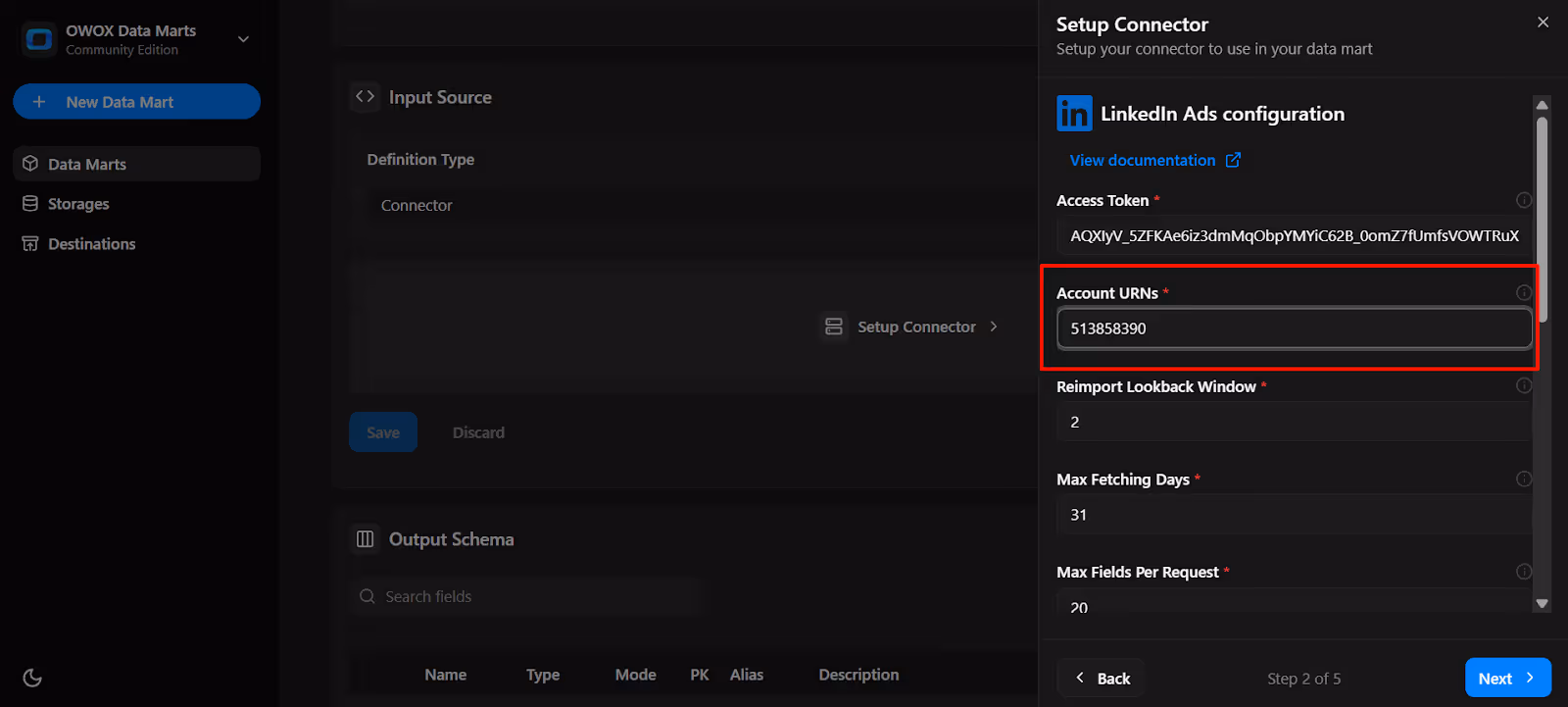Click the chevron next to Setup Connector
Screen dimensions: 1568x707
[994, 327]
